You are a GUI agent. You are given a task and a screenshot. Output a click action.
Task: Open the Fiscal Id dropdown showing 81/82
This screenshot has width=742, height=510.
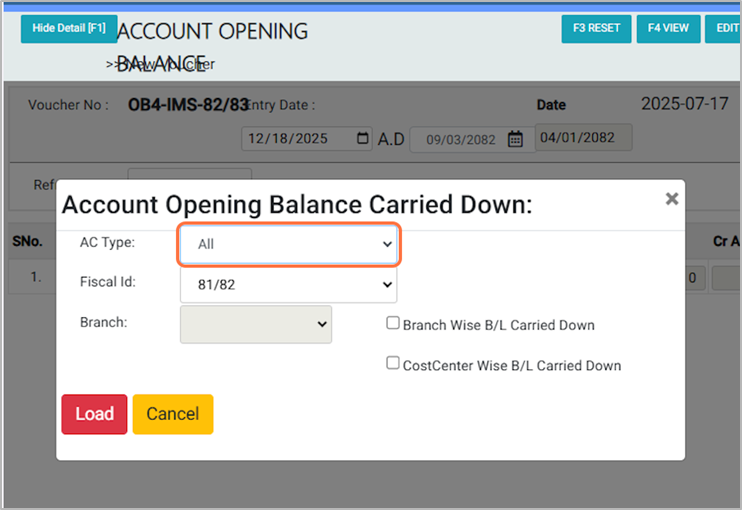[x=289, y=284]
